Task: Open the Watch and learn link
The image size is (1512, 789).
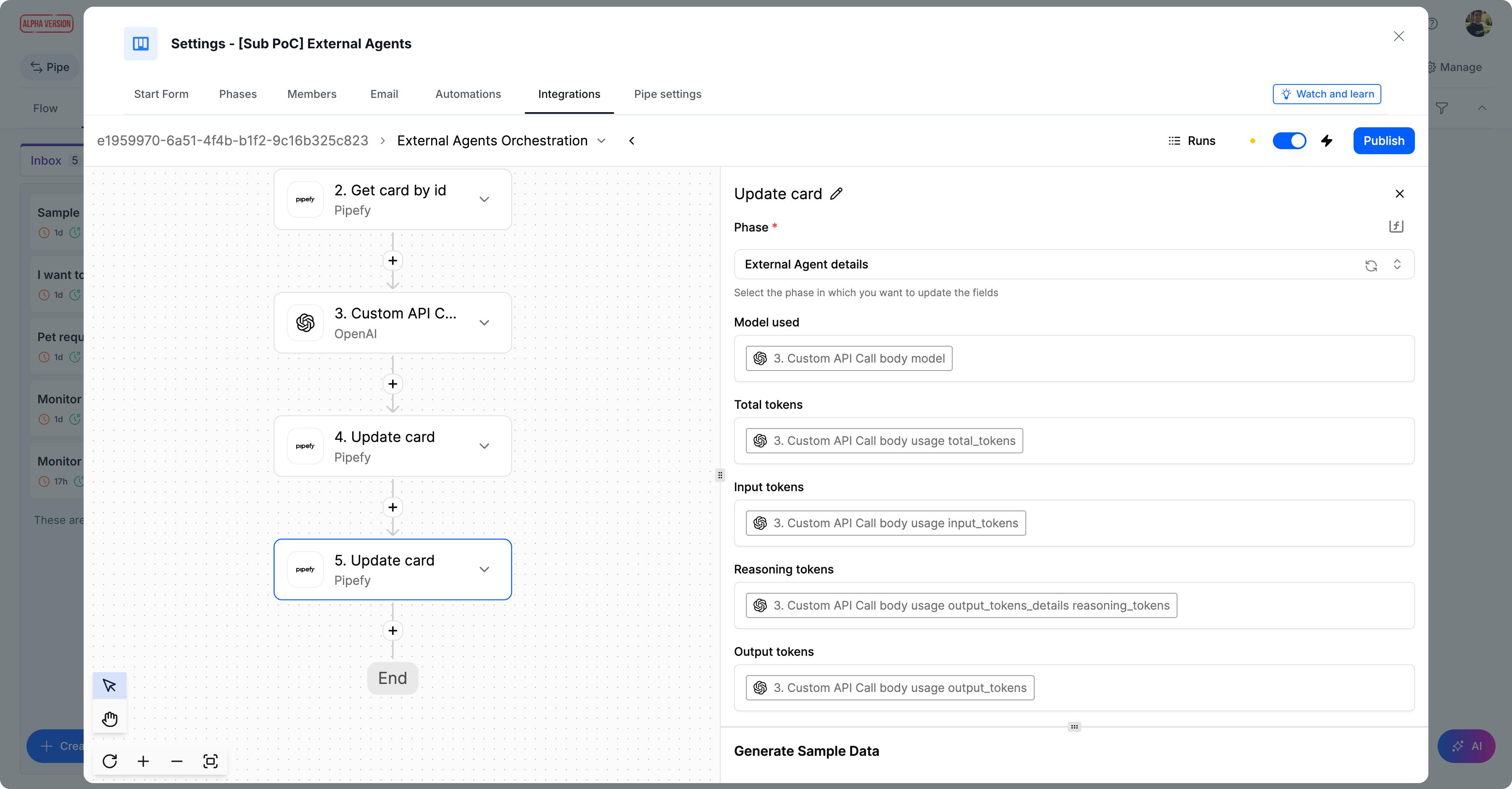Action: 1327,94
